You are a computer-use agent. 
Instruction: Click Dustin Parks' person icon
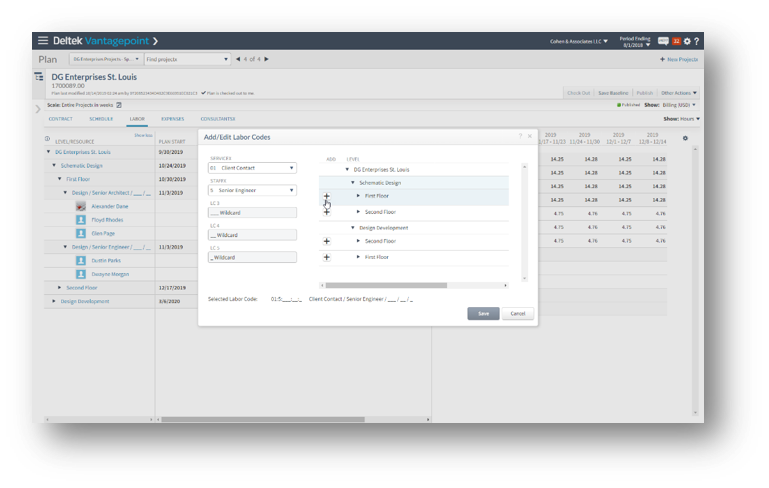(x=81, y=260)
